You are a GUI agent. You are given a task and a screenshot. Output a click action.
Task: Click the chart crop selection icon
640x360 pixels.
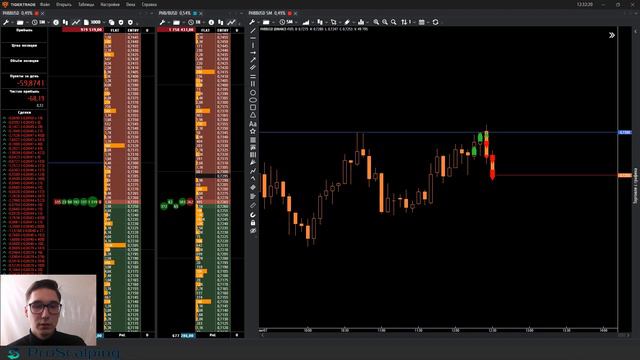coord(333,22)
